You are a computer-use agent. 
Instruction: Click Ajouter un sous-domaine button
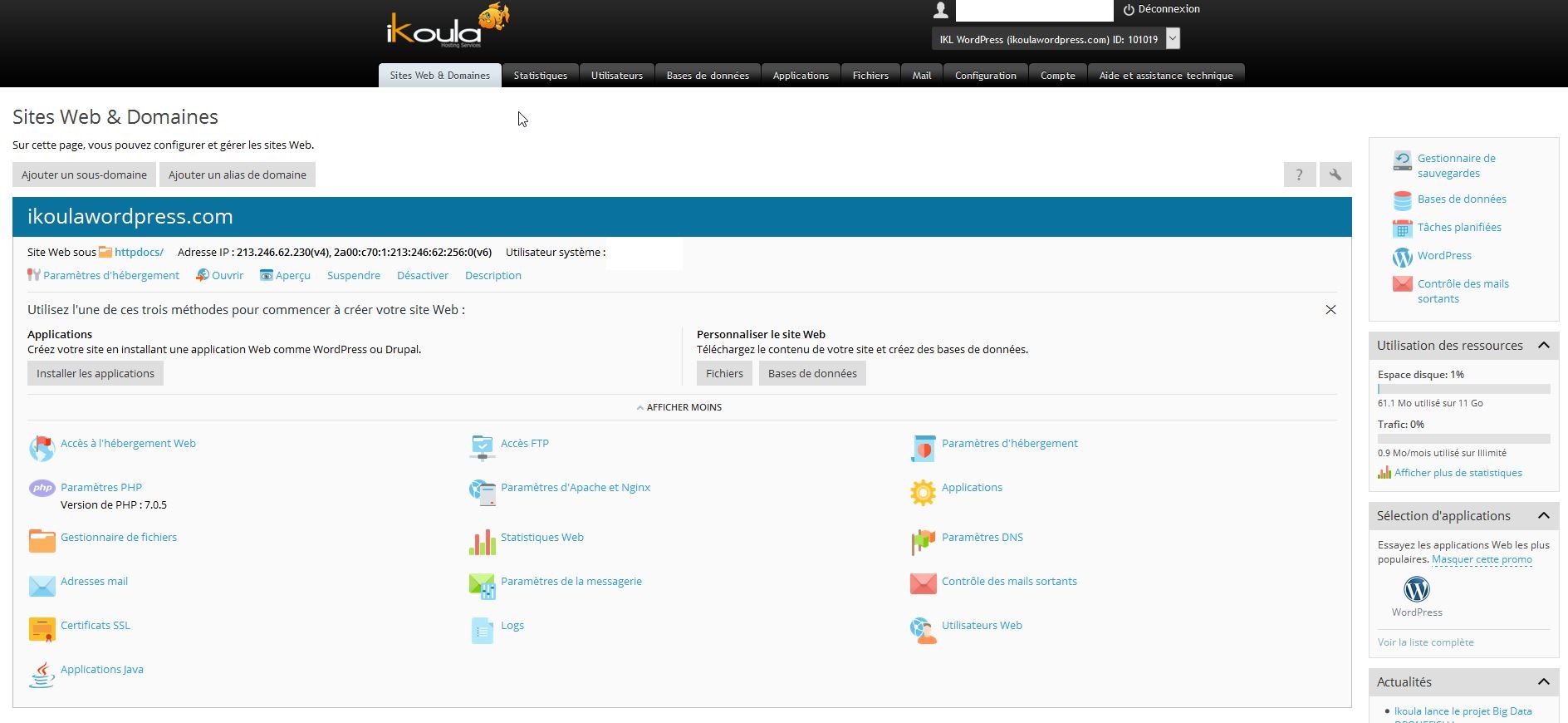coord(84,175)
